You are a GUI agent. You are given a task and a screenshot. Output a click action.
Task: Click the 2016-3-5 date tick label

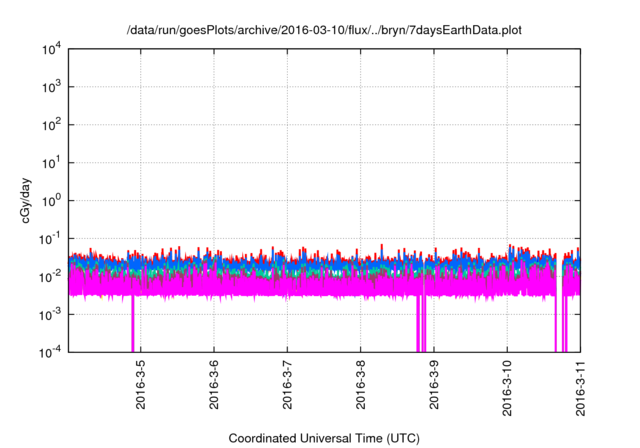coord(140,385)
